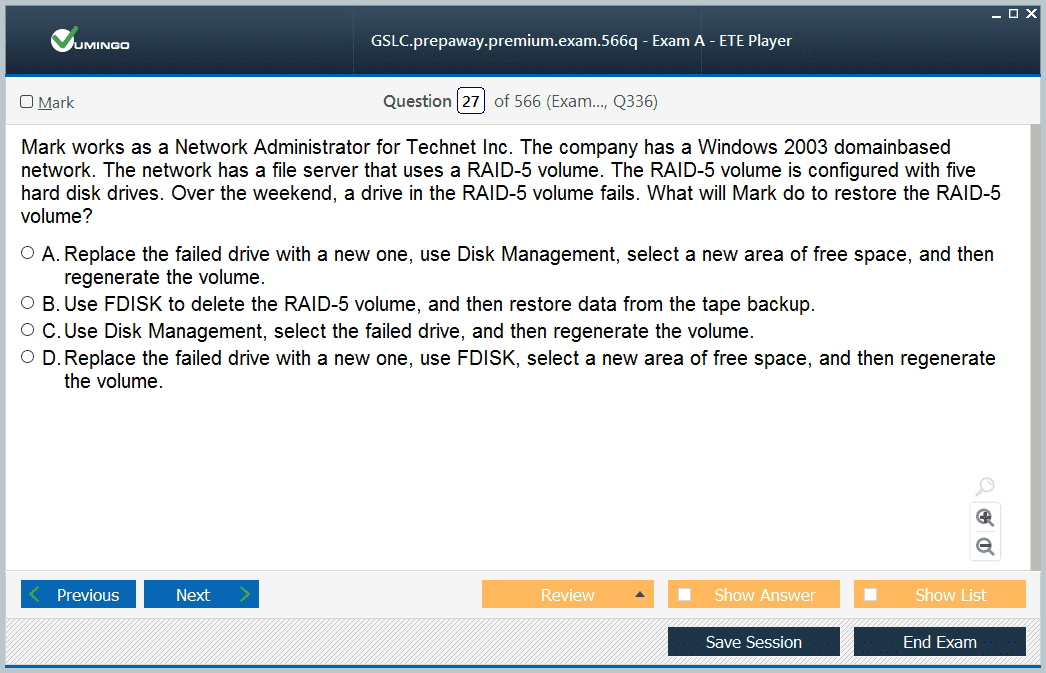
Task: Click answer D text about using FDISK
Action: tap(530, 370)
